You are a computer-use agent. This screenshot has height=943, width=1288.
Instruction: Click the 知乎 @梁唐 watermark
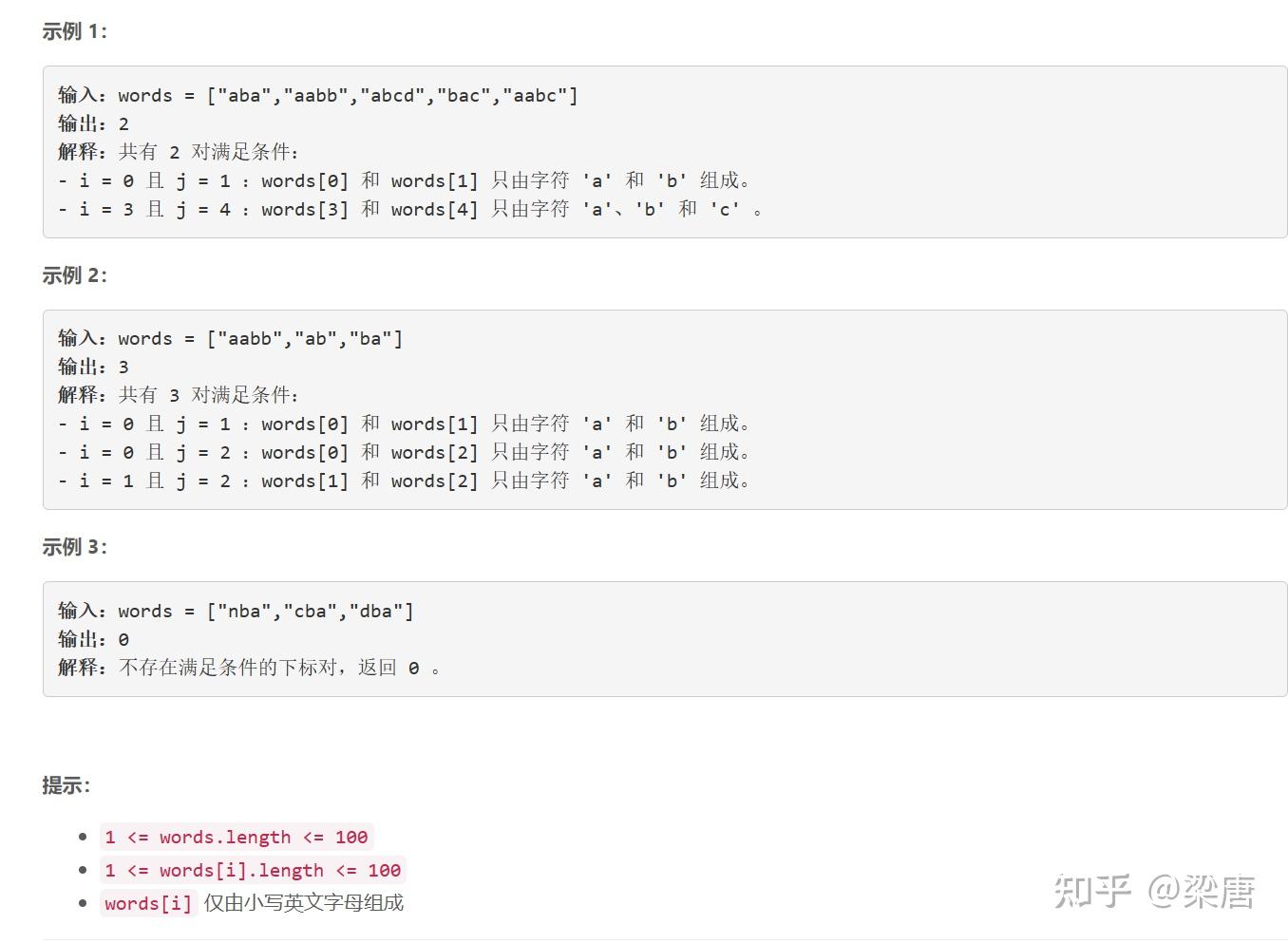click(x=1154, y=891)
